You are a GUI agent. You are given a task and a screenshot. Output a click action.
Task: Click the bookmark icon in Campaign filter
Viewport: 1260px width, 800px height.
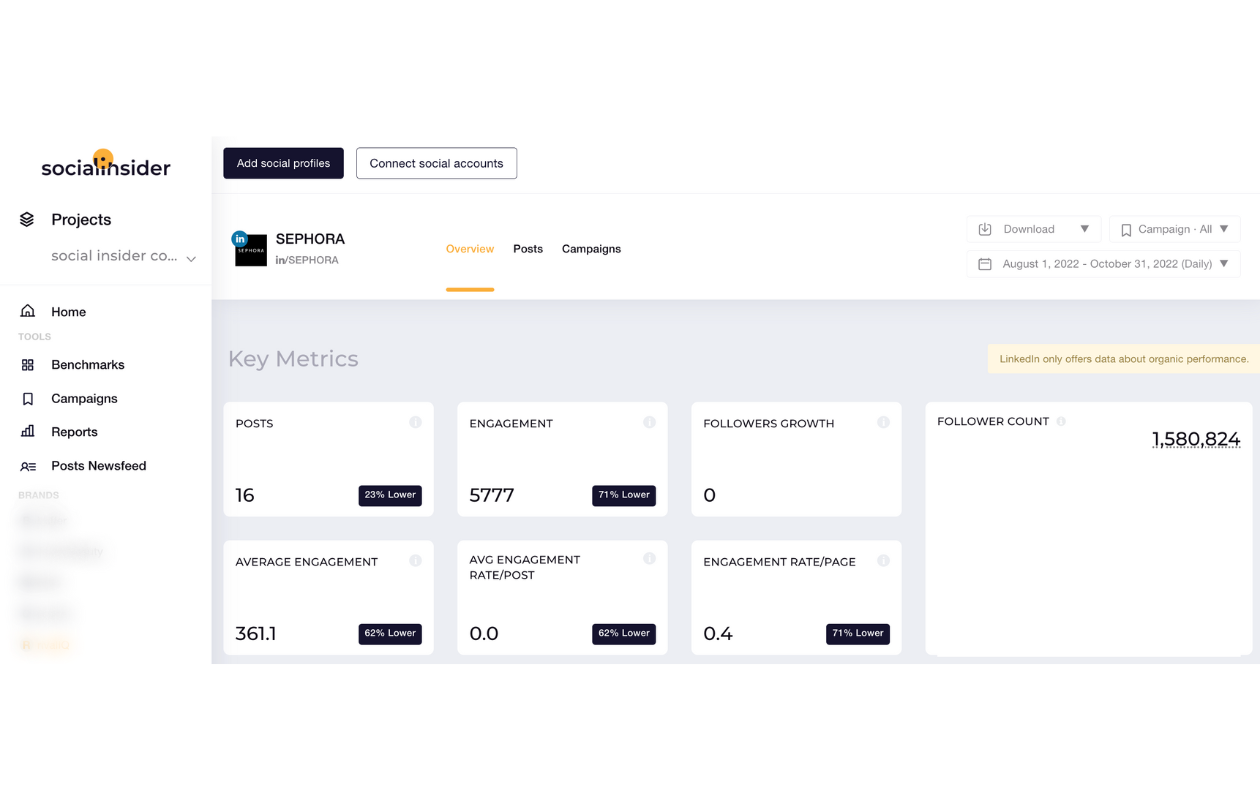pyautogui.click(x=1126, y=230)
